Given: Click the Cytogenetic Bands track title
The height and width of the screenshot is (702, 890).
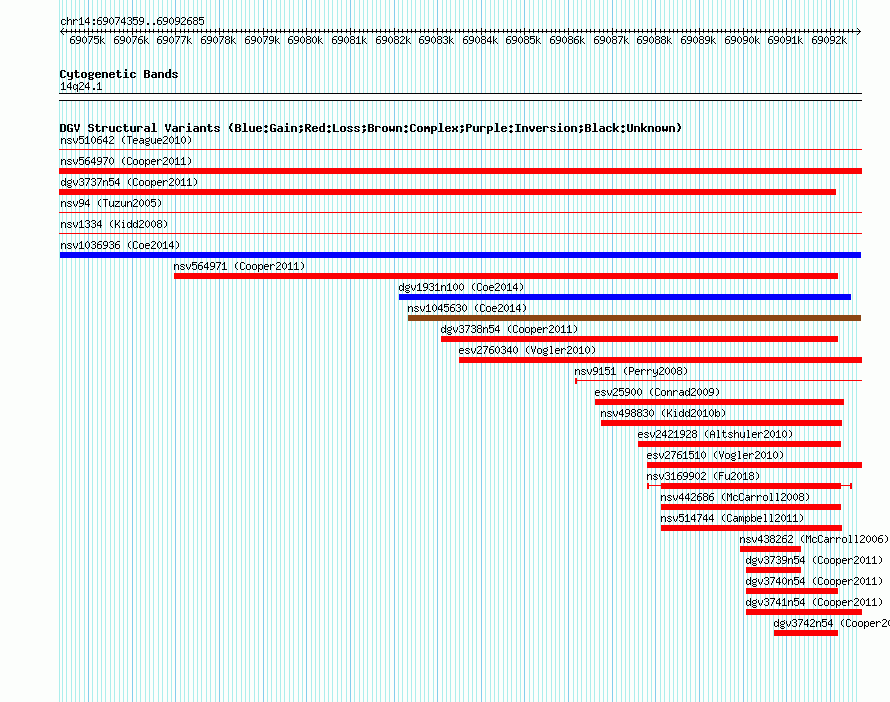Looking at the screenshot, I should coord(119,74).
